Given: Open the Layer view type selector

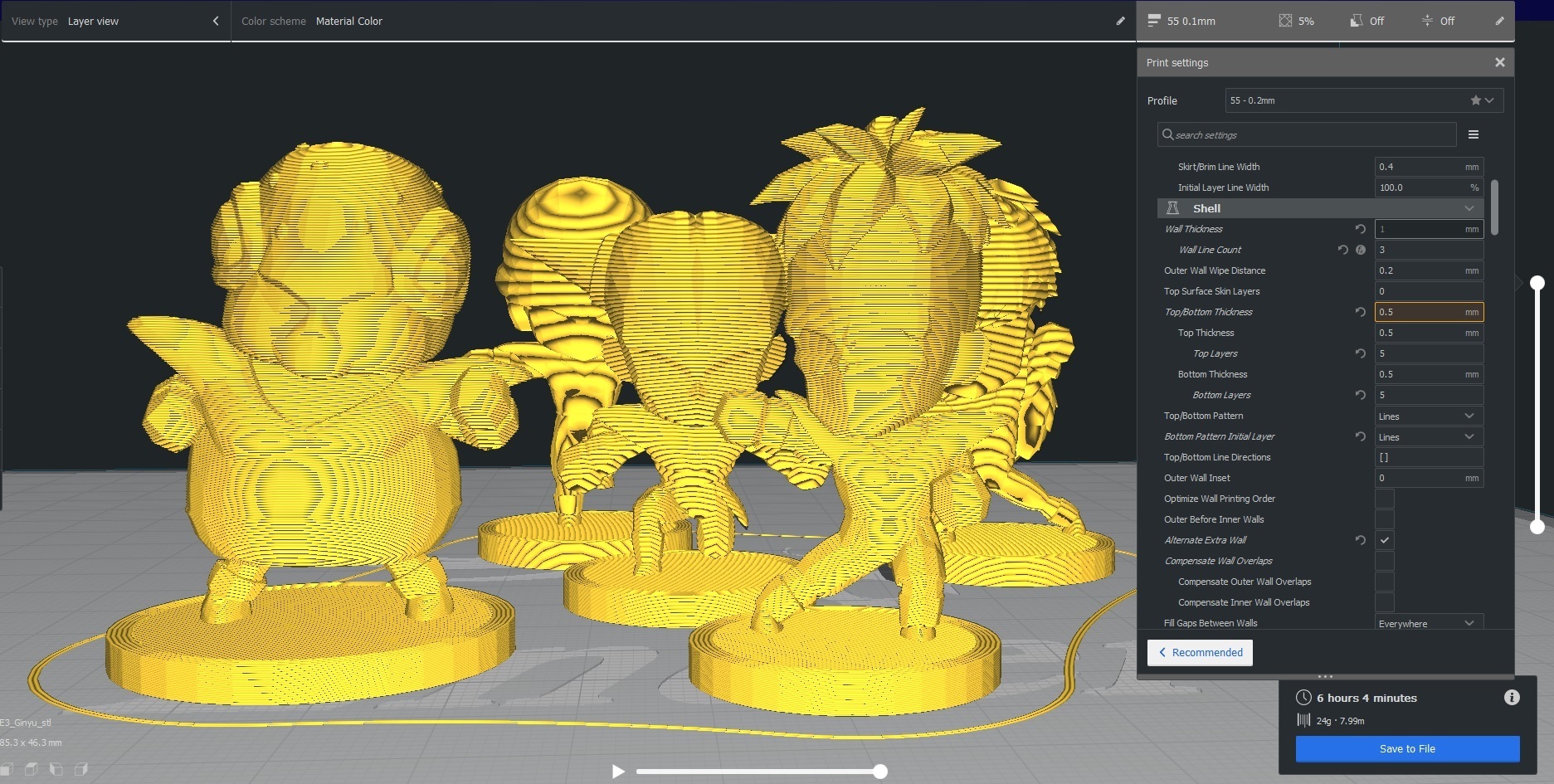Looking at the screenshot, I should coord(93,21).
